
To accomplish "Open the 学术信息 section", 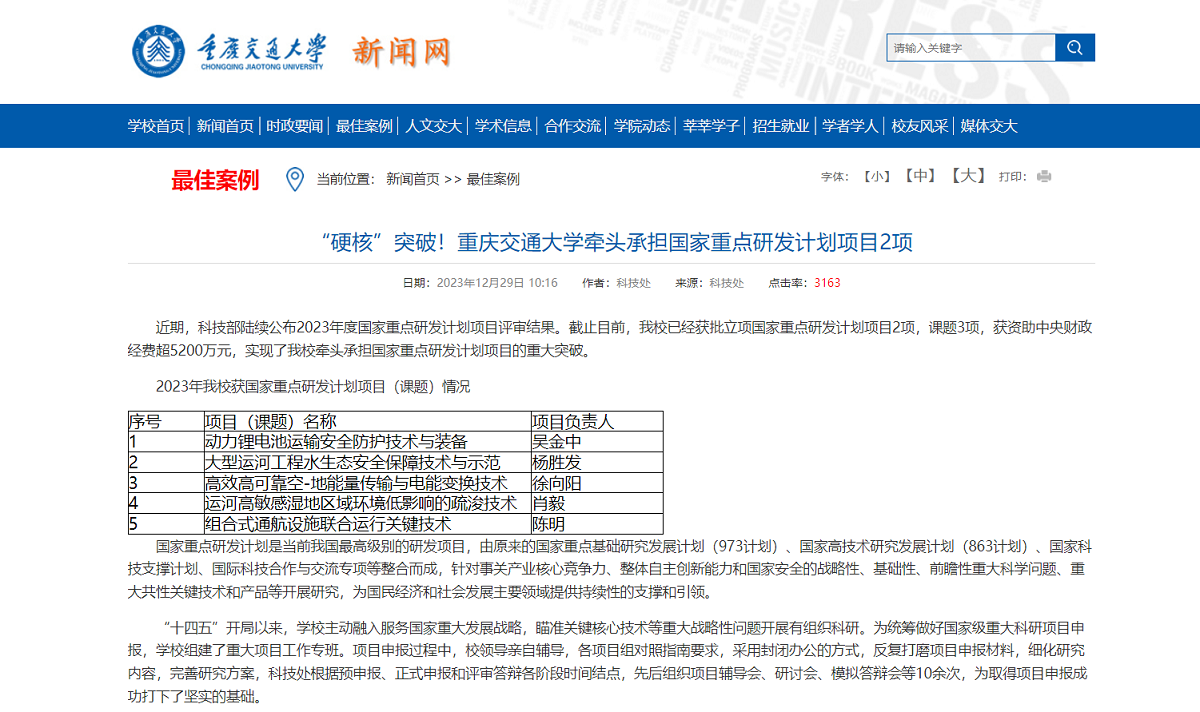I will click(x=501, y=125).
